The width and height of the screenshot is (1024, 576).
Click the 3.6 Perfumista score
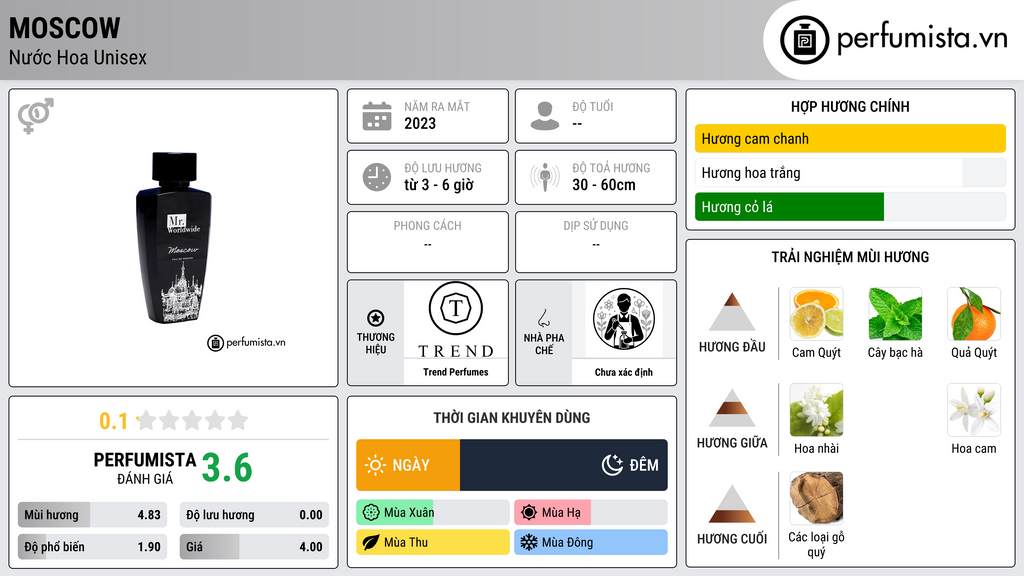(227, 468)
